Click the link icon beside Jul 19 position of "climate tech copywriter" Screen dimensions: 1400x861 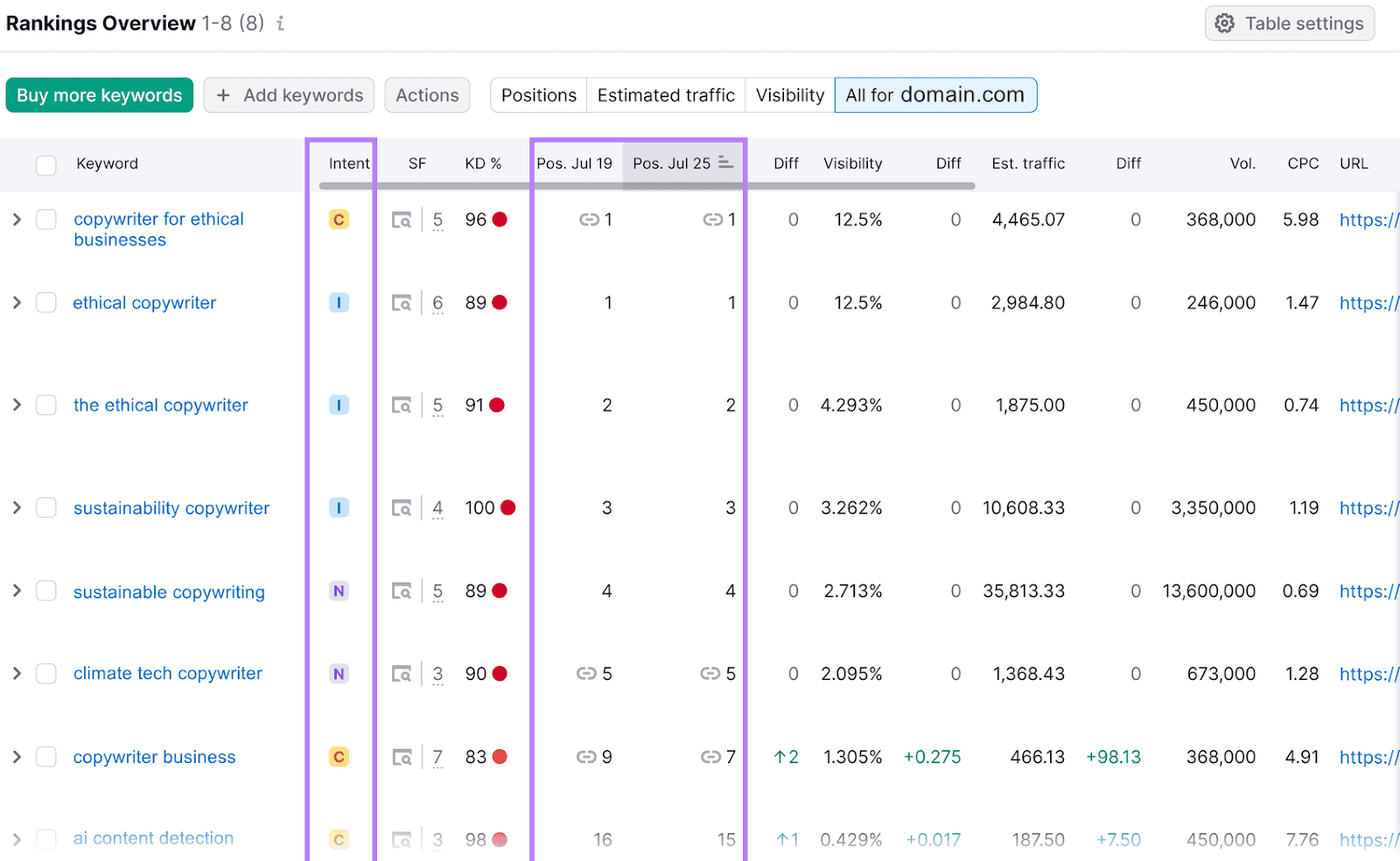tap(584, 674)
